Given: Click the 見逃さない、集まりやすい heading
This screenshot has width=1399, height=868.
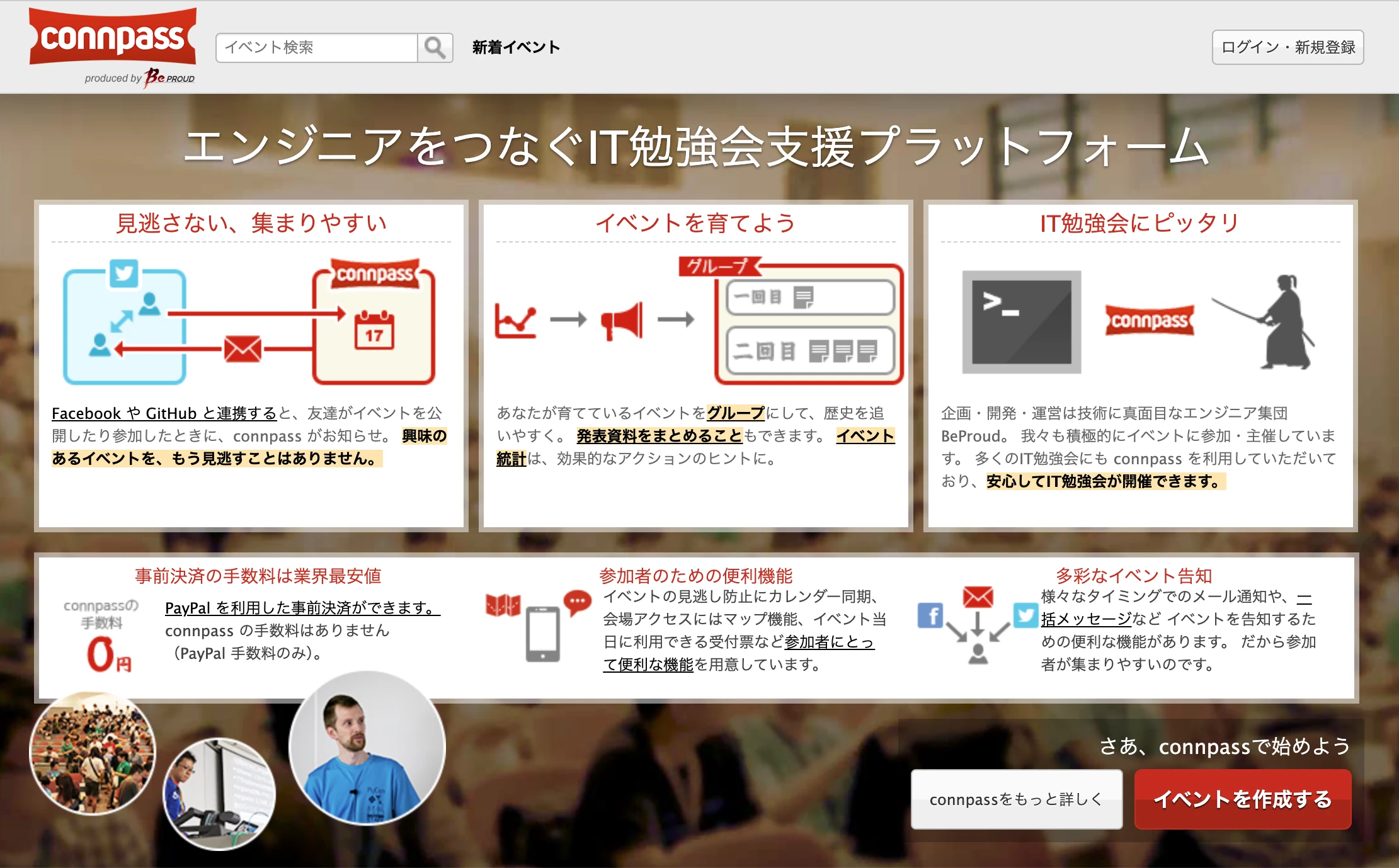Looking at the screenshot, I should 251,223.
